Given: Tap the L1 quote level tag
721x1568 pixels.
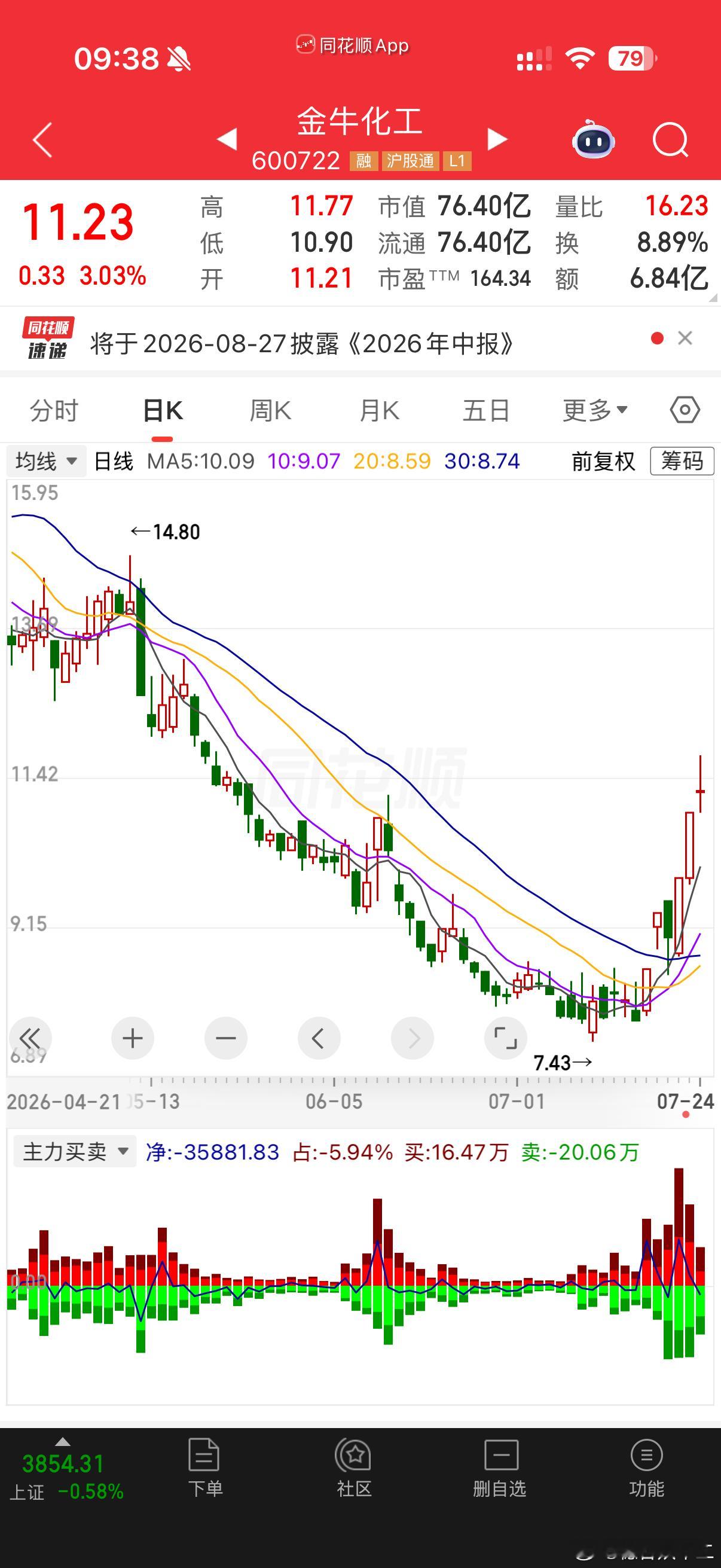Looking at the screenshot, I should point(457,161).
